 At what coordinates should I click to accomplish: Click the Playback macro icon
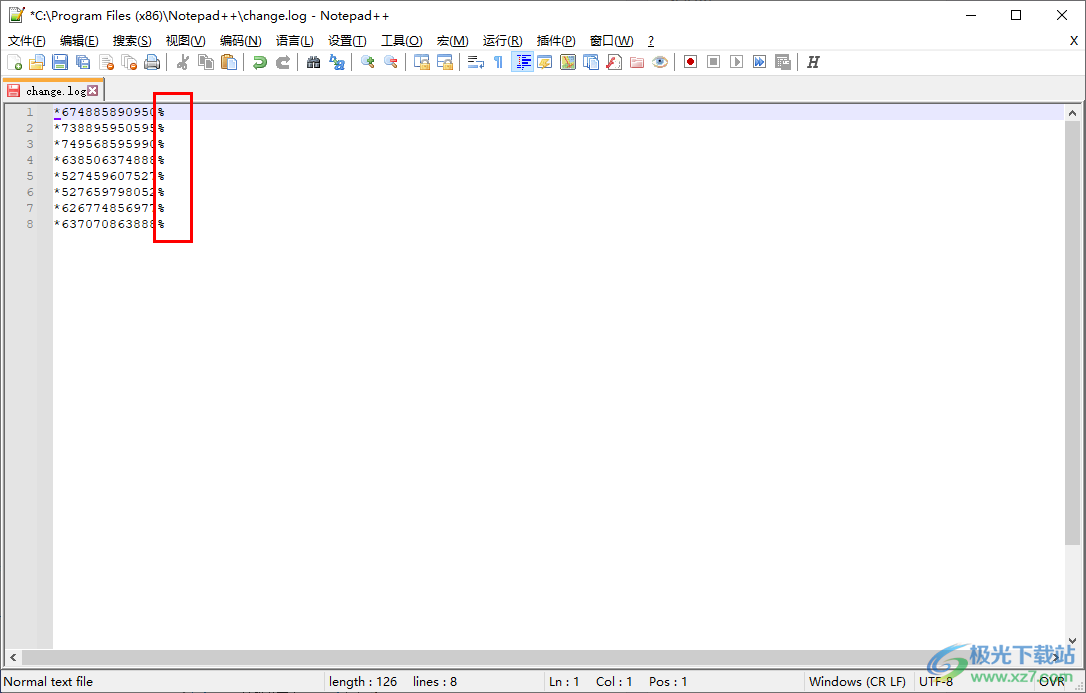[737, 62]
